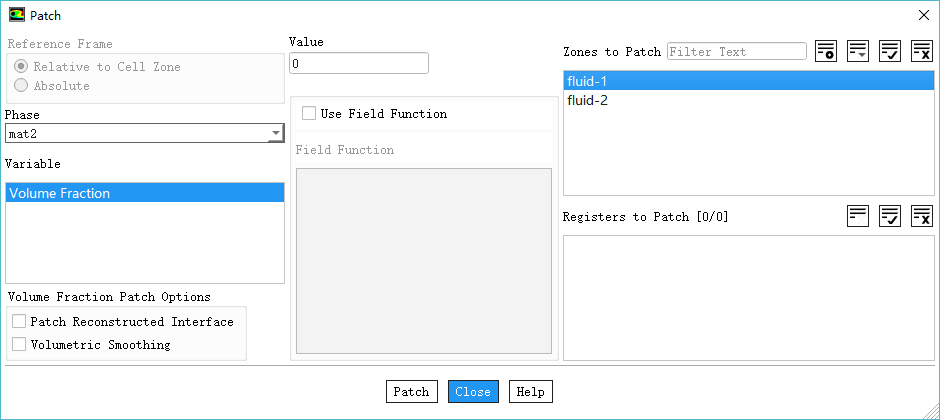
Task: Select all zones in Zones to Patch
Action: (x=889, y=52)
